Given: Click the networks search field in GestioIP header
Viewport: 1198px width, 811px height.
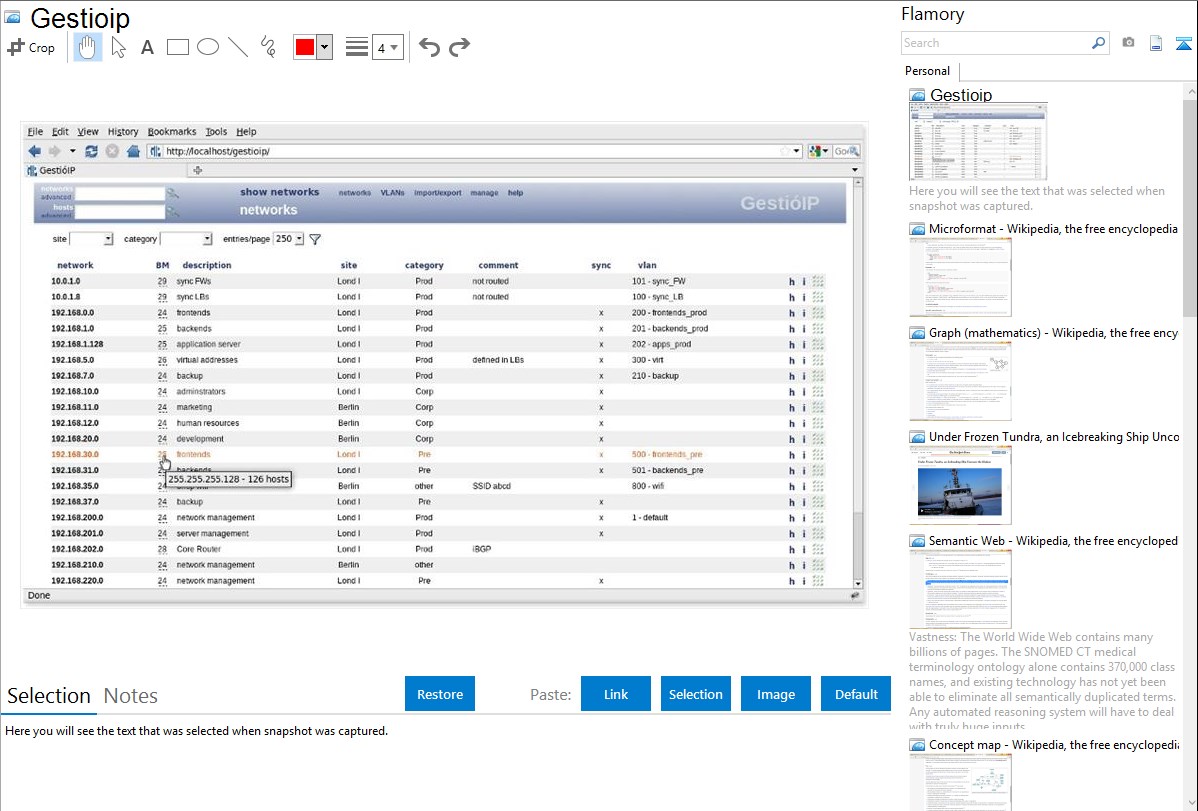Looking at the screenshot, I should pos(120,193).
